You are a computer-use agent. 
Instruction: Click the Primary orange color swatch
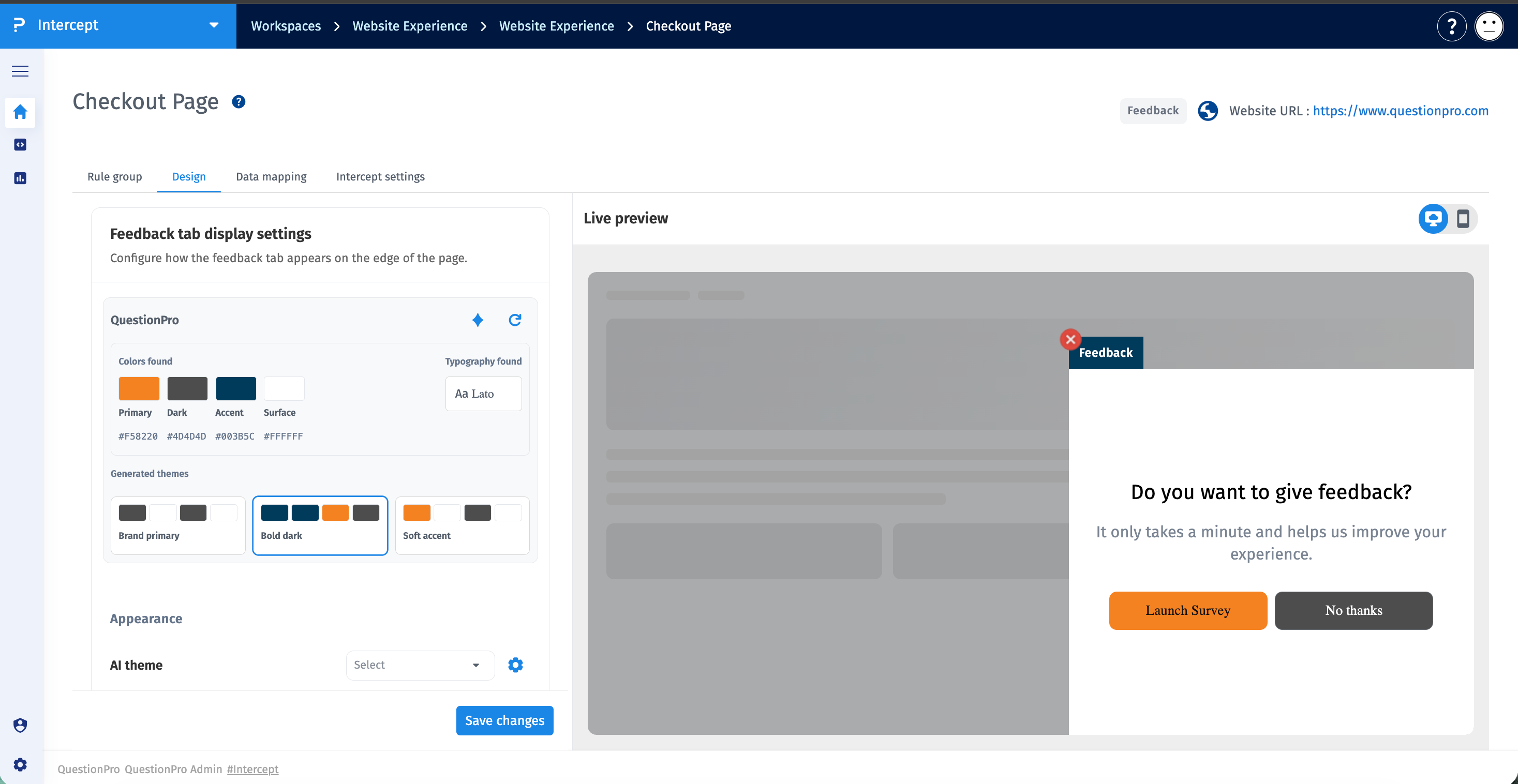[x=139, y=389]
